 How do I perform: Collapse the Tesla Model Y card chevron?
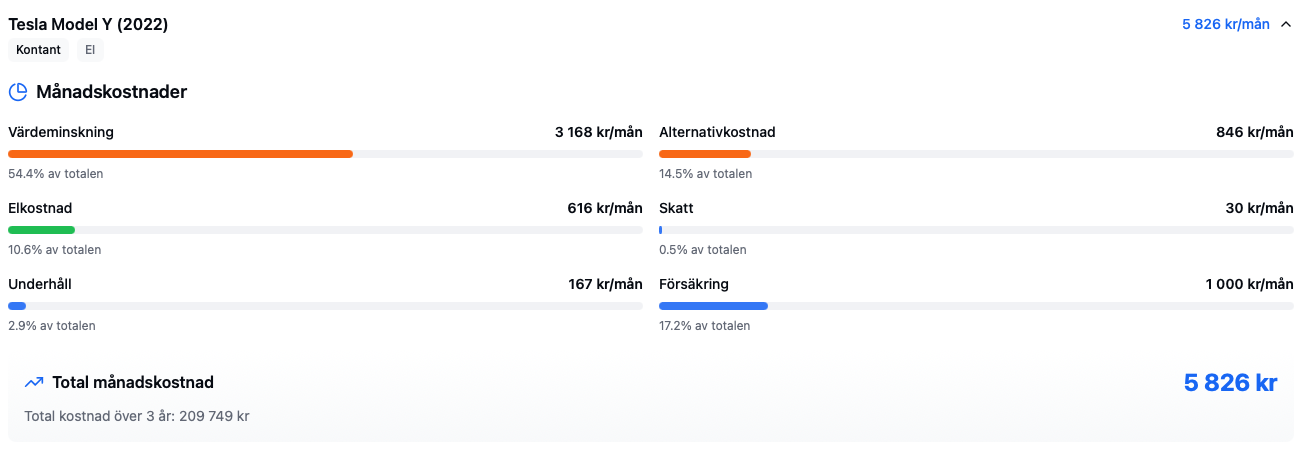1286,25
